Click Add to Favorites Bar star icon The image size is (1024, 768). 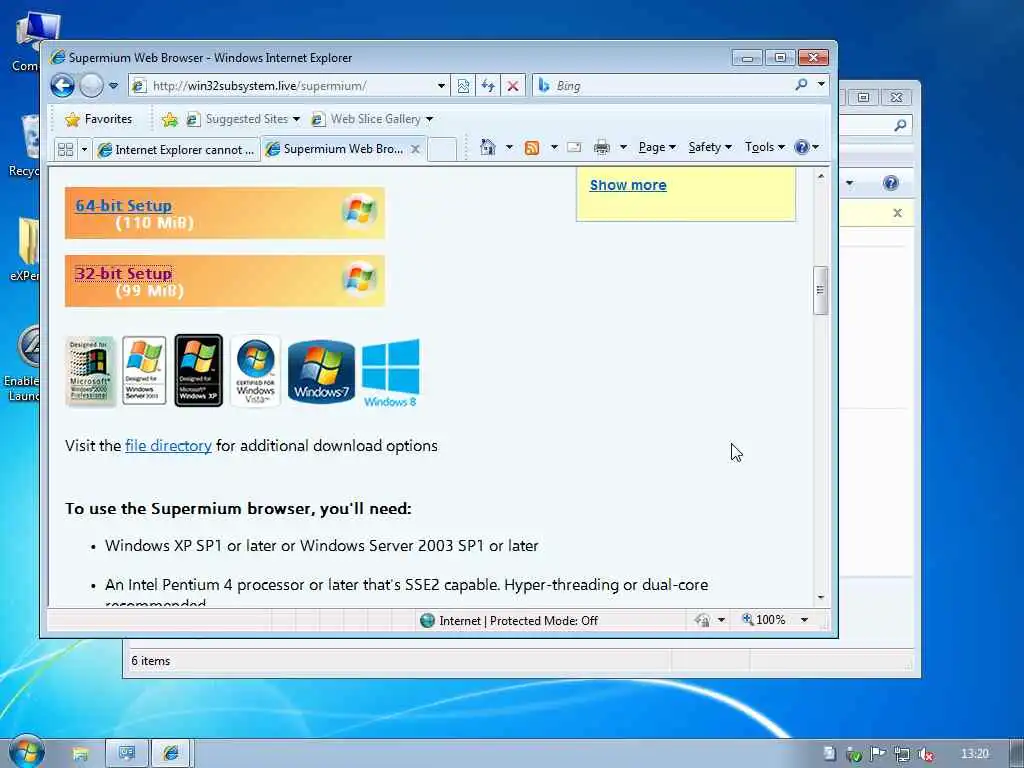[170, 119]
